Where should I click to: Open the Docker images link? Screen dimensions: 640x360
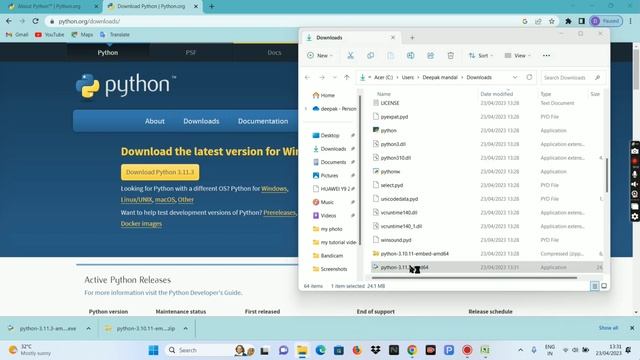coord(141,224)
